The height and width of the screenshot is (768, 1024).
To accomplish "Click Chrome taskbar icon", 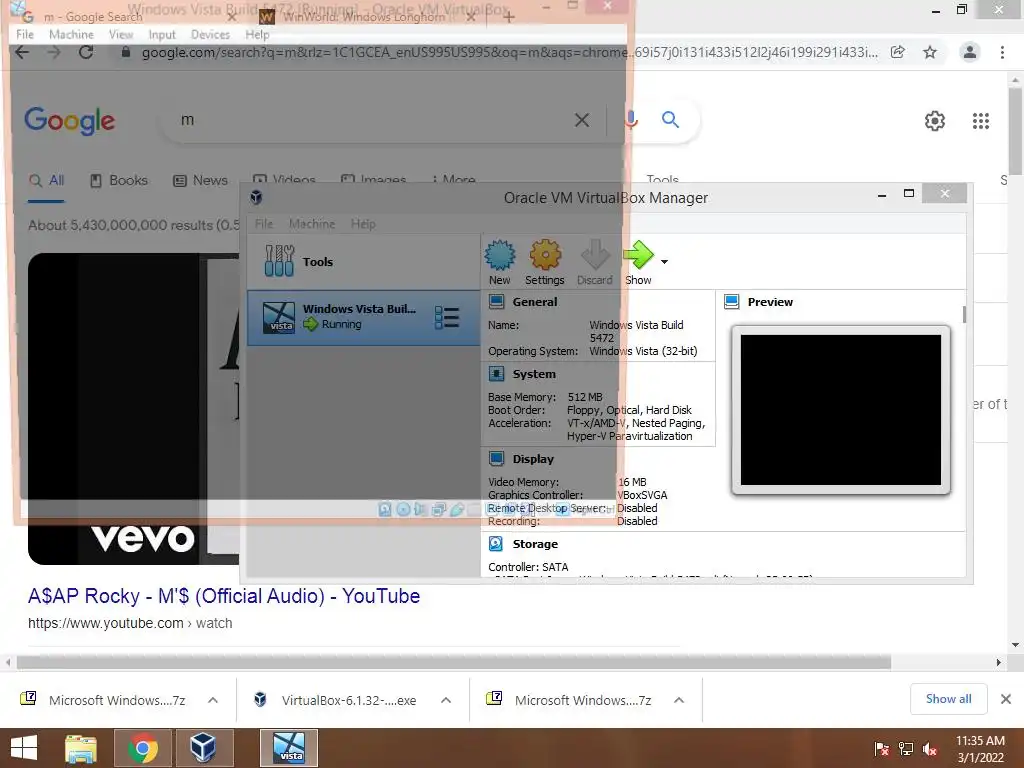I will click(143, 748).
